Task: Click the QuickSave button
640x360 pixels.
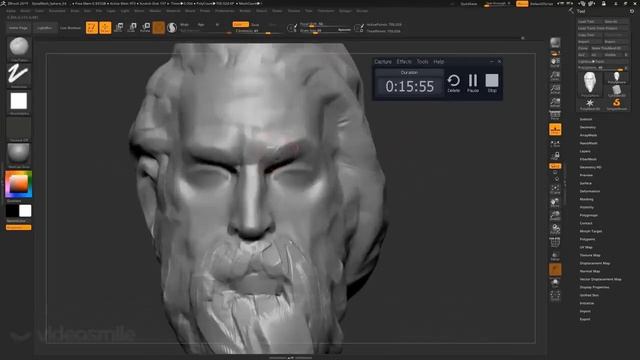Action: click(469, 4)
